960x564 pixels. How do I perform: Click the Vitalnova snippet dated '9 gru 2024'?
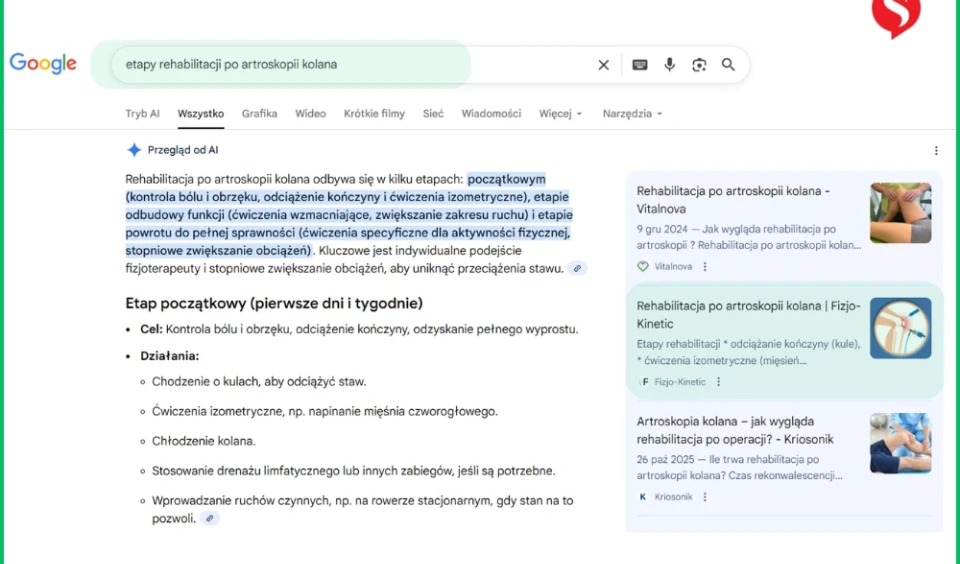748,237
